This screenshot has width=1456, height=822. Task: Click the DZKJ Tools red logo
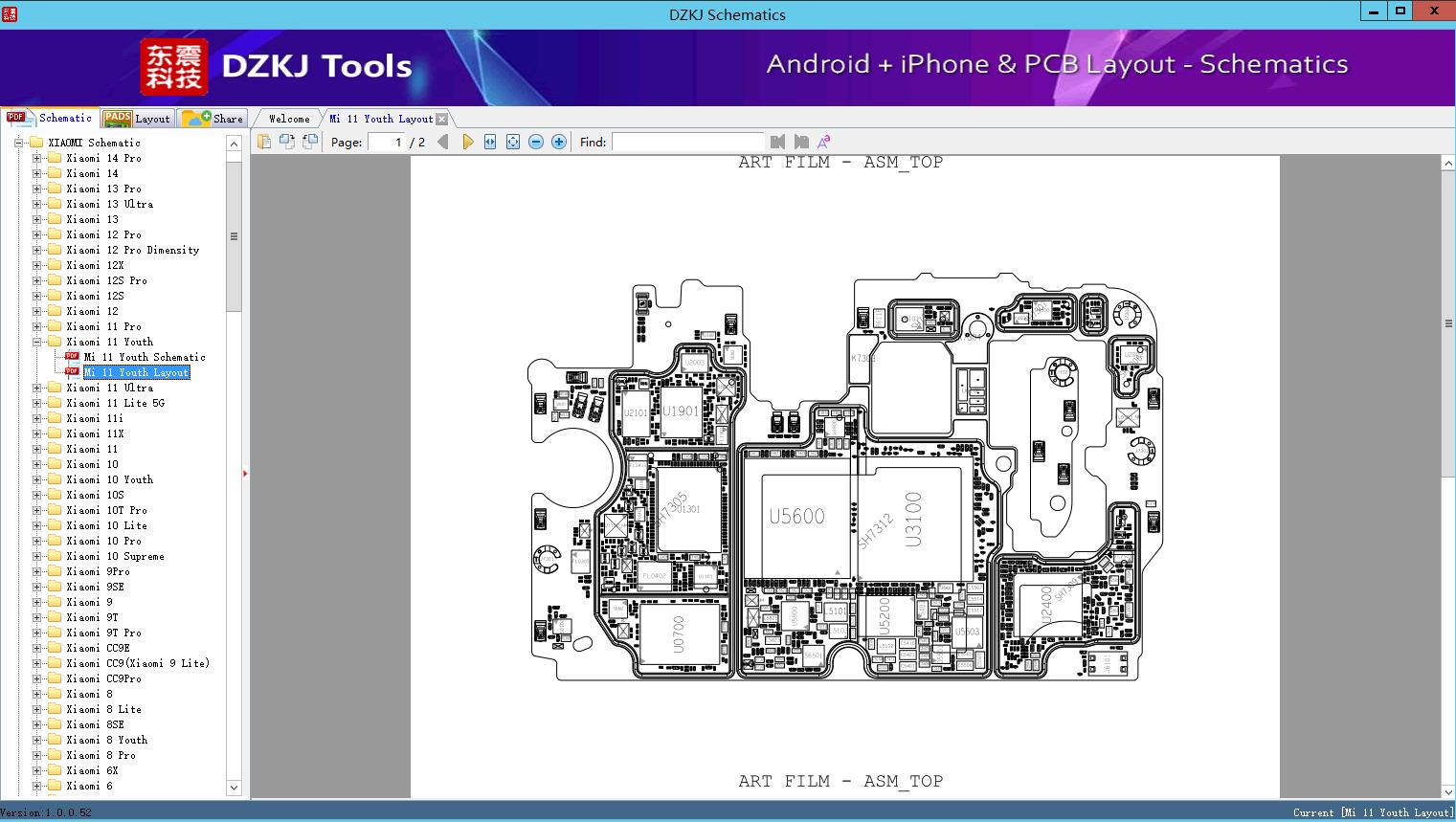click(x=173, y=67)
